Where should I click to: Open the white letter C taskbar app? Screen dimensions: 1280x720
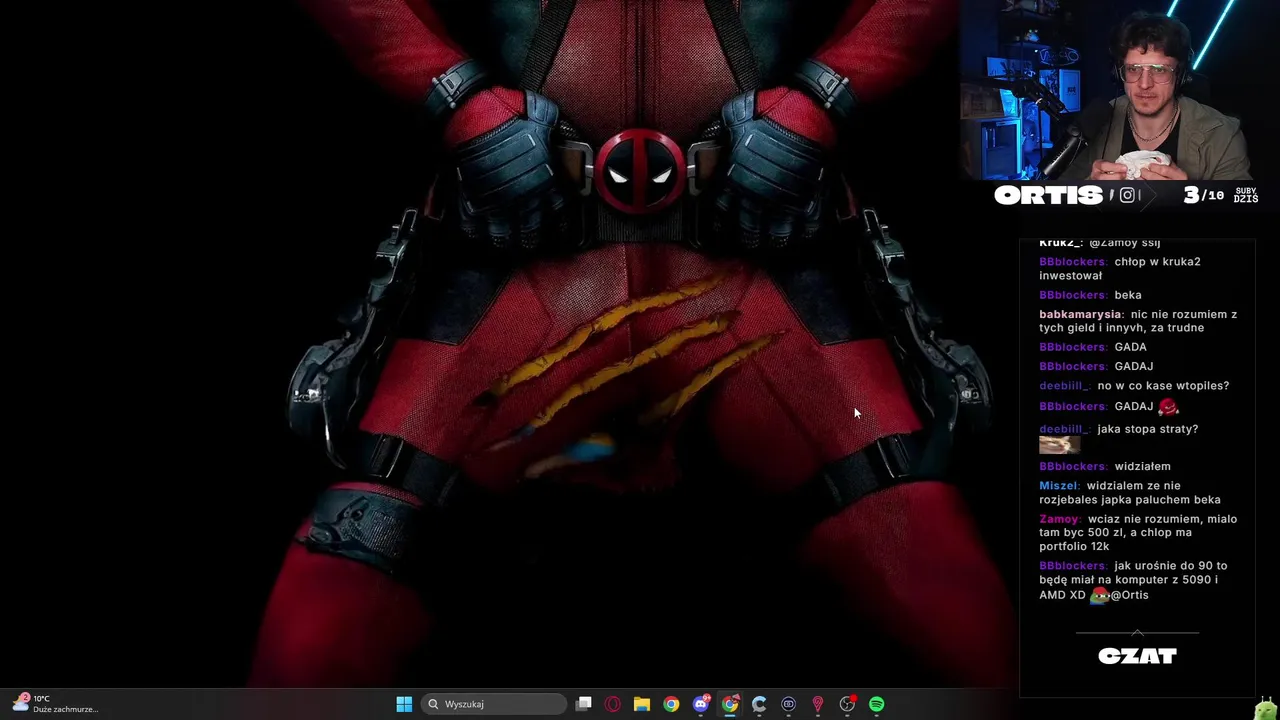[759, 704]
